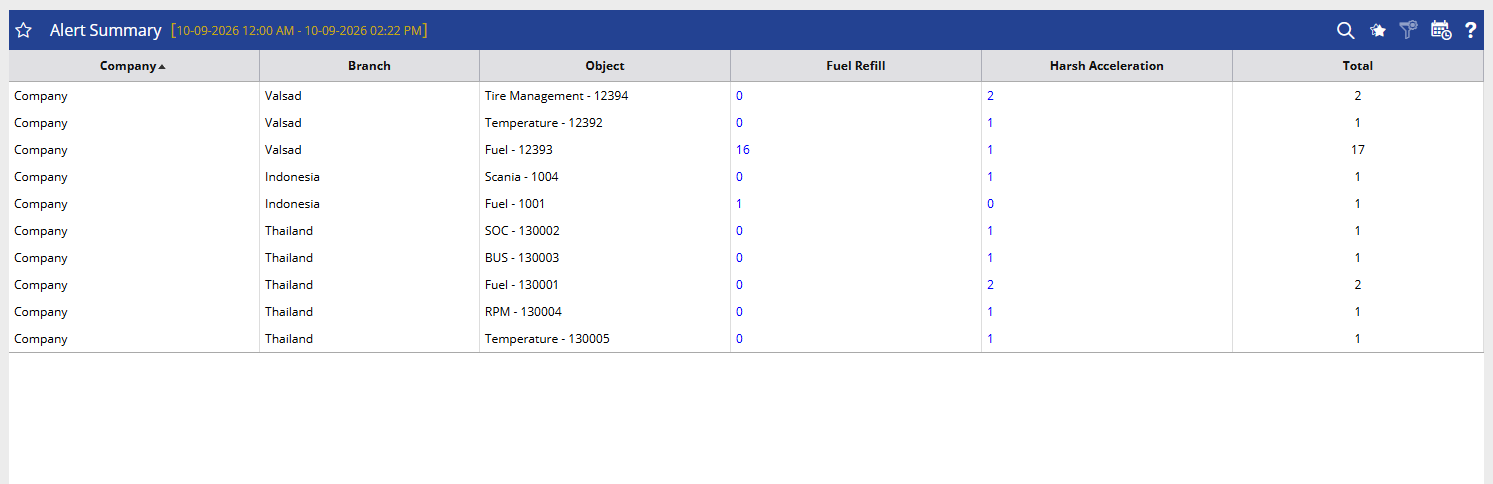Open the filter settings funnel icon
This screenshot has width=1493, height=484.
click(1408, 30)
